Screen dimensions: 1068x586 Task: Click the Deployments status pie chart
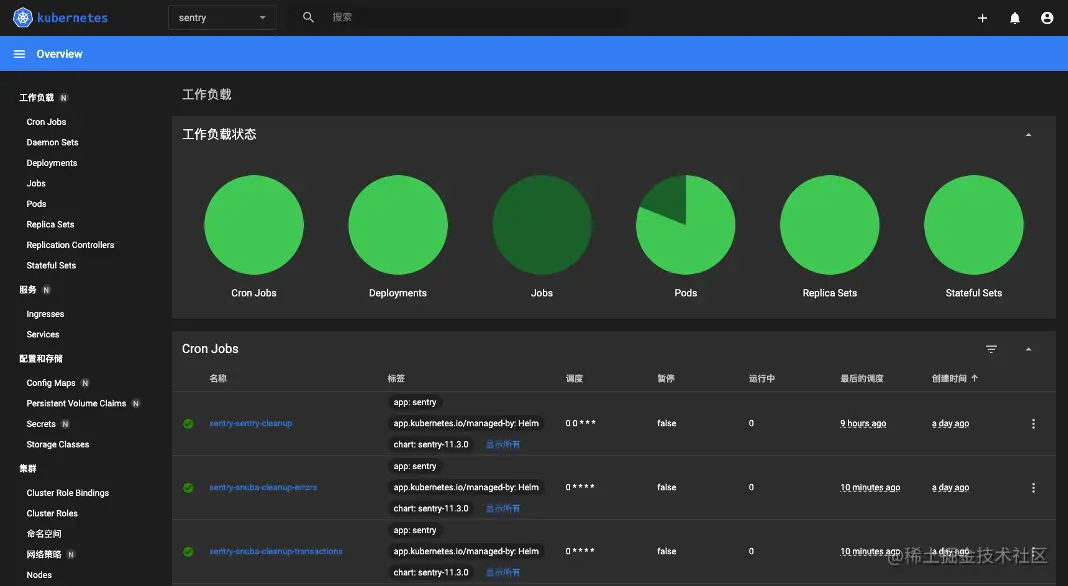click(398, 225)
